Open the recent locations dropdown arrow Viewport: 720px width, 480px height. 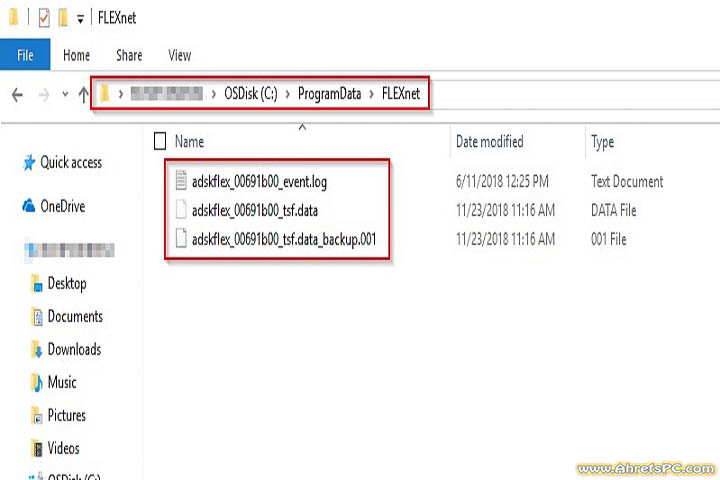click(65, 95)
